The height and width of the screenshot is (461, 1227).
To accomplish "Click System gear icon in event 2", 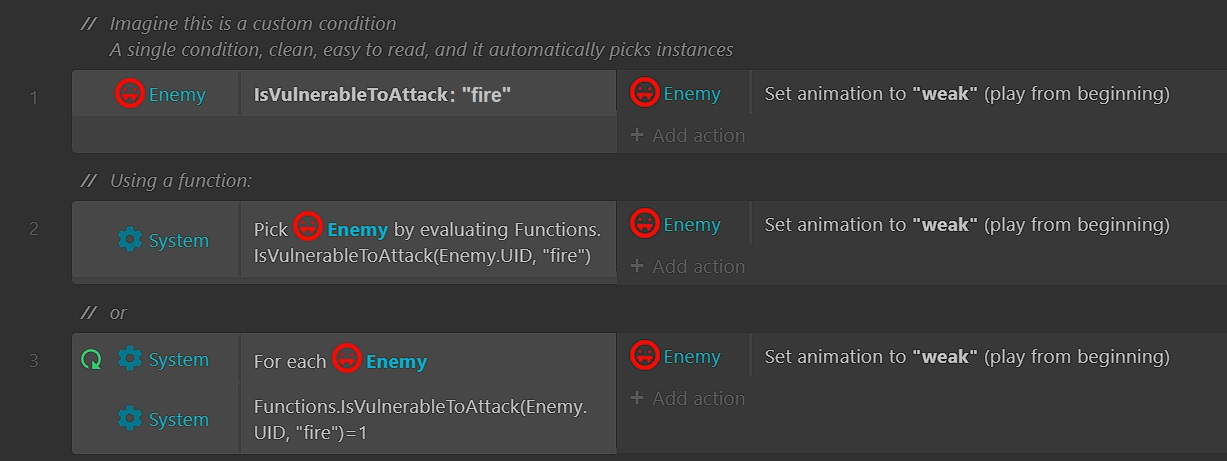I will click(x=130, y=241).
